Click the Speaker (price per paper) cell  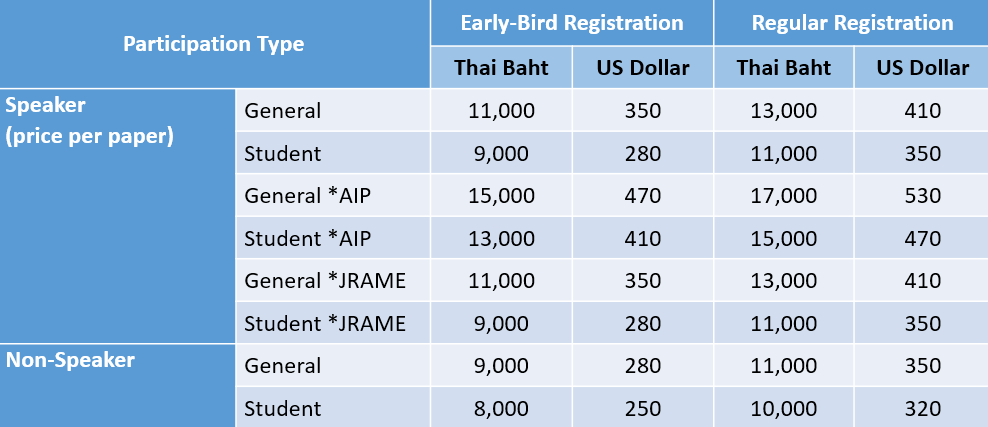pyautogui.click(x=118, y=216)
